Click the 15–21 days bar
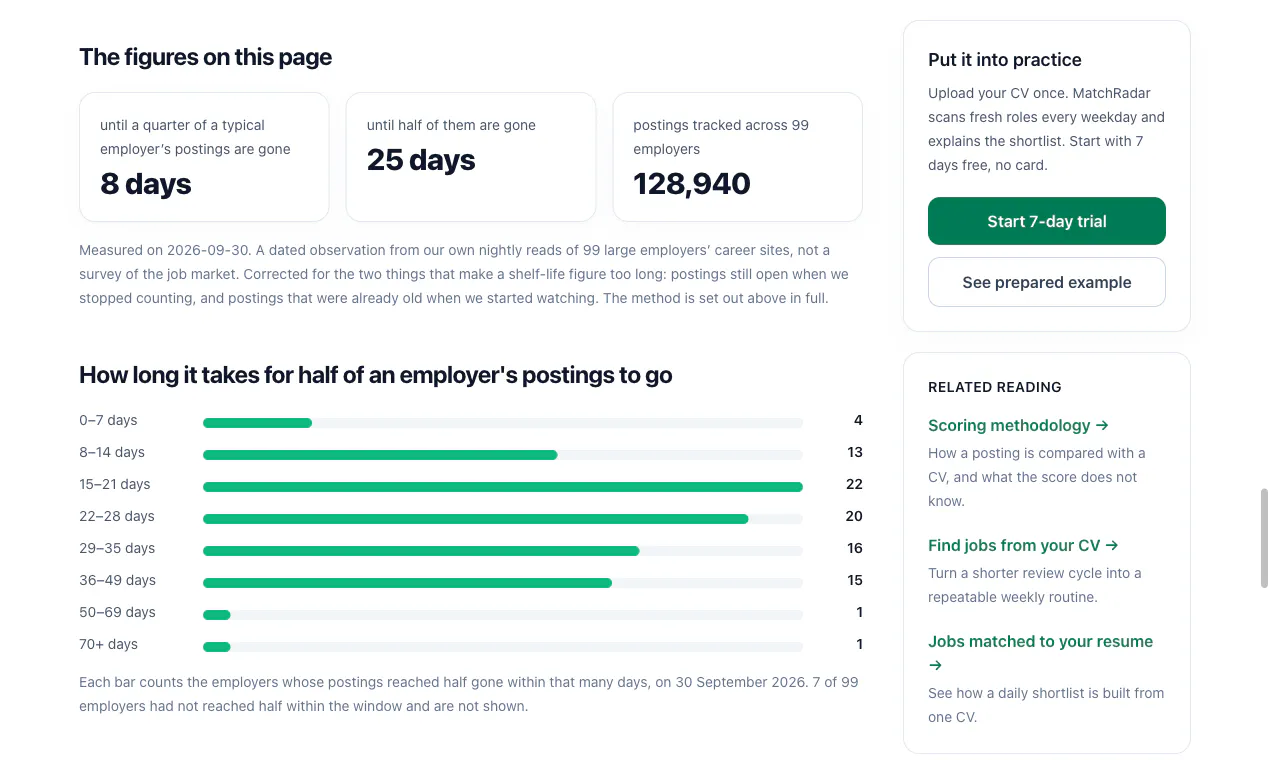Screen dimensions: 1270x760 coord(503,487)
